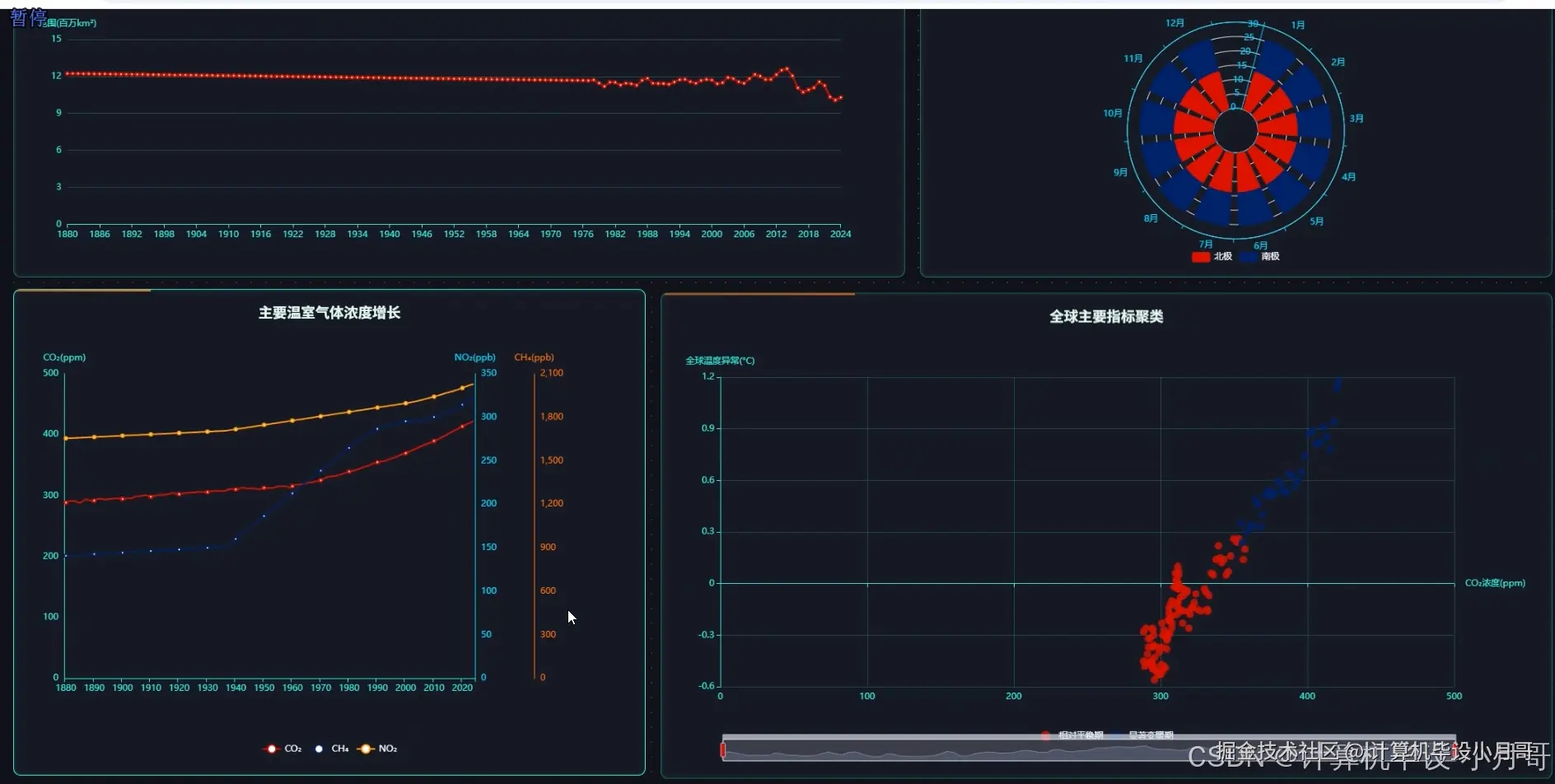Screen dimensions: 1555x784
Task: Click the 1.2 tick on the temperature anomaly axis
Action: 708,376
